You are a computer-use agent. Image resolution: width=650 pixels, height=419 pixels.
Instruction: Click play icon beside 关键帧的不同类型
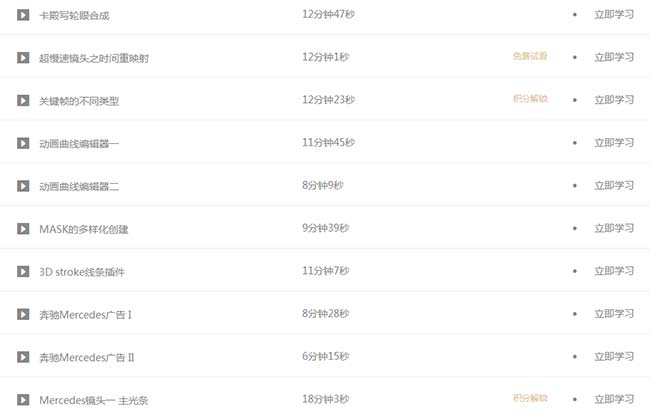click(x=23, y=100)
